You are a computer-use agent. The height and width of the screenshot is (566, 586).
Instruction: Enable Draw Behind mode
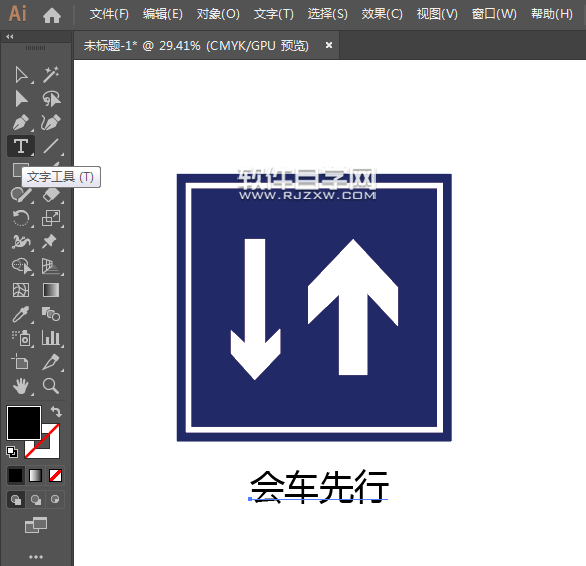[x=36, y=500]
